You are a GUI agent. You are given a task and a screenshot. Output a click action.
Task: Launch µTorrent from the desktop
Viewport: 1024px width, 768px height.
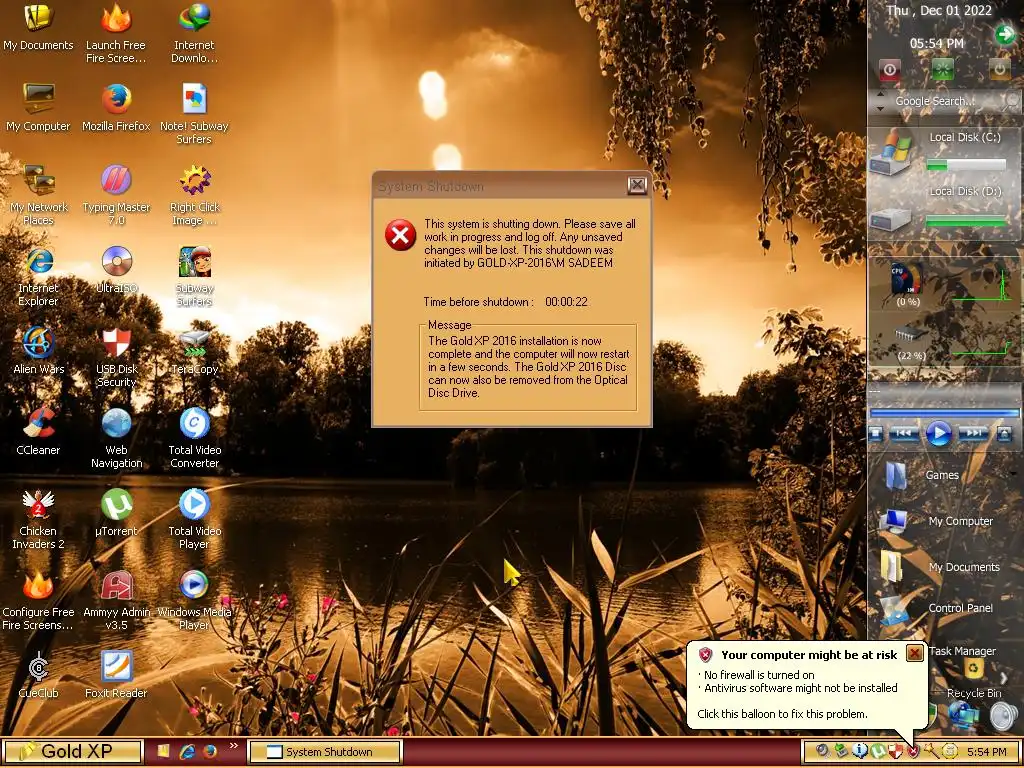[116, 513]
